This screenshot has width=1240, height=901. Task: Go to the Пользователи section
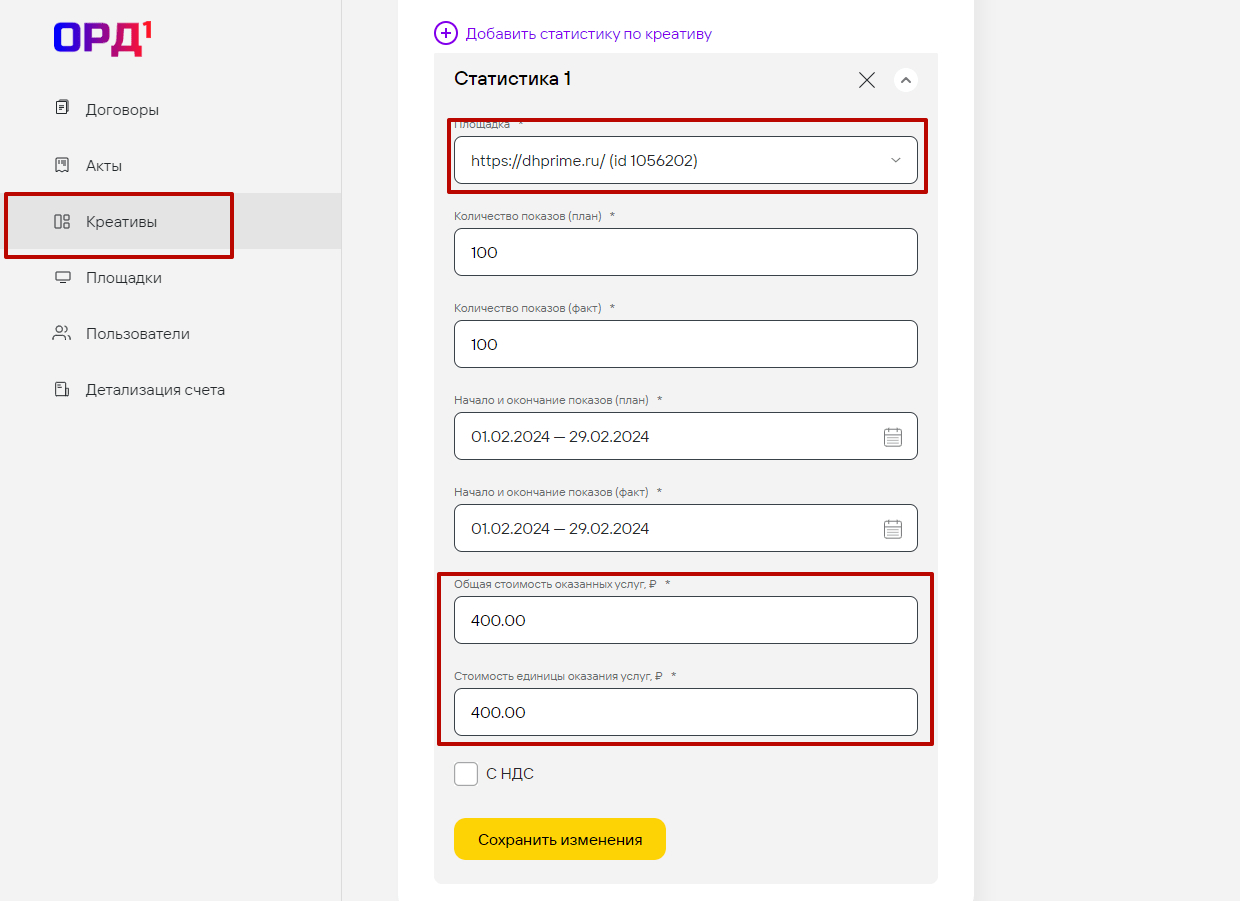[137, 334]
